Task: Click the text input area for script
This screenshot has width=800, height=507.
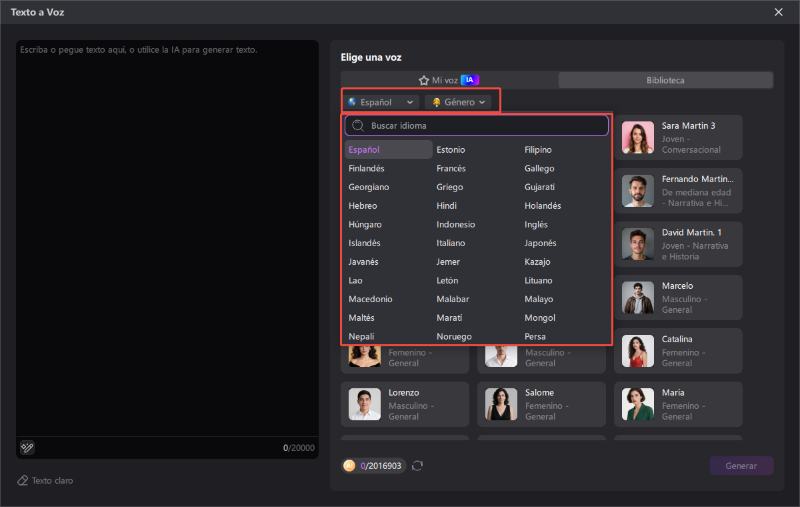Action: coord(167,238)
